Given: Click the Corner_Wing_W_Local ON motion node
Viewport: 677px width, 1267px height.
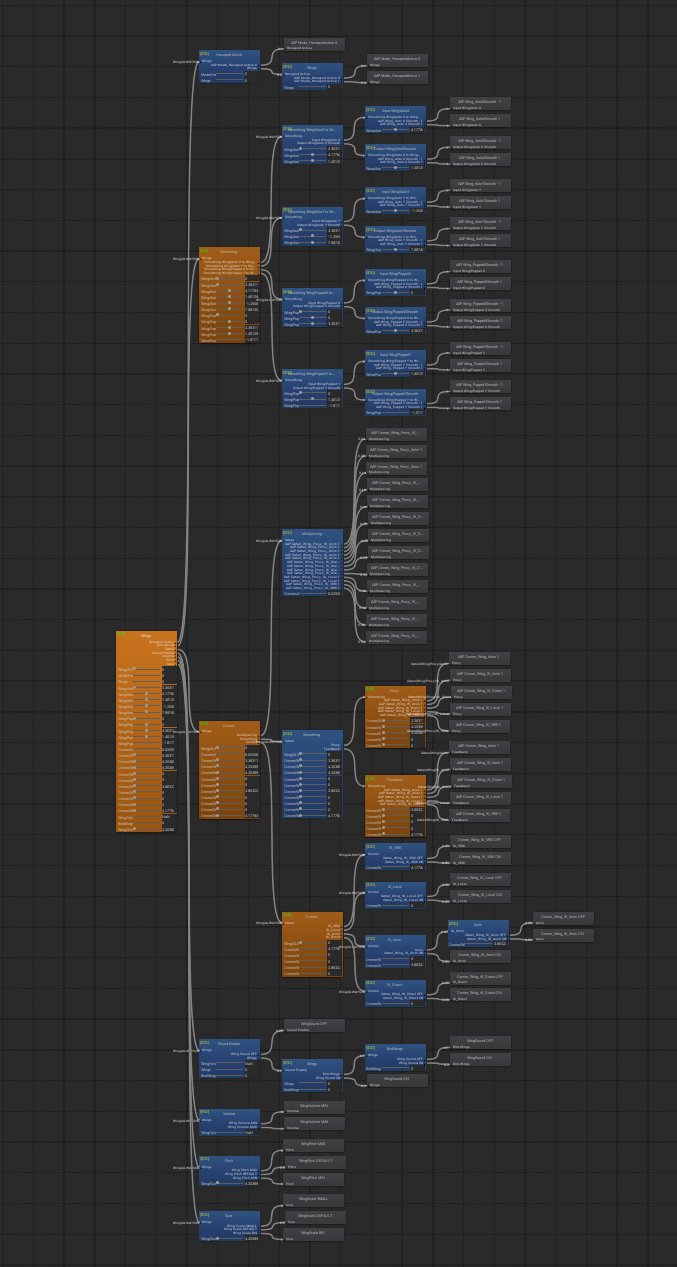Looking at the screenshot, I should tap(481, 896).
